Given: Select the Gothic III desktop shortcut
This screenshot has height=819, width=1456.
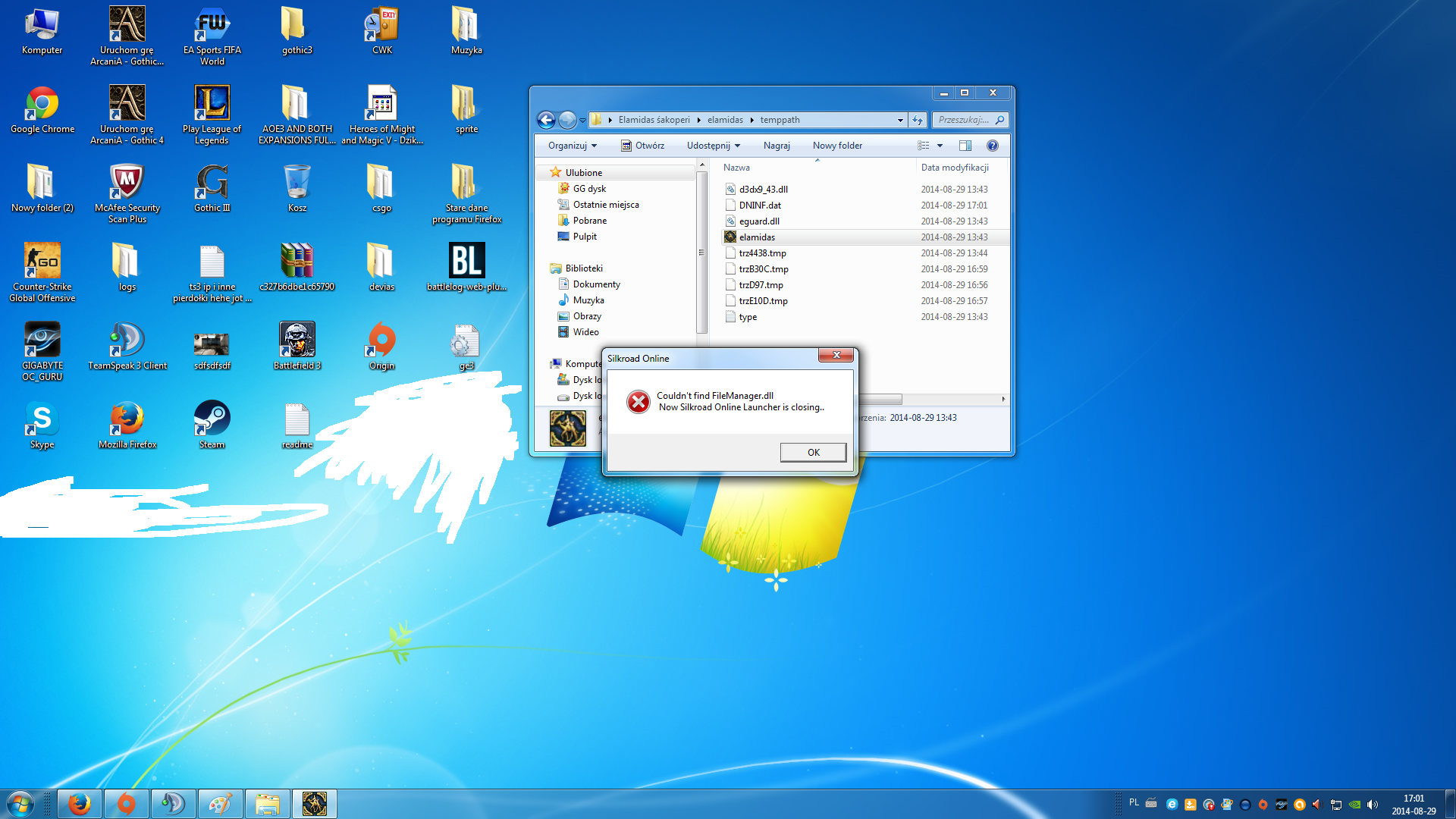Looking at the screenshot, I should click(212, 190).
